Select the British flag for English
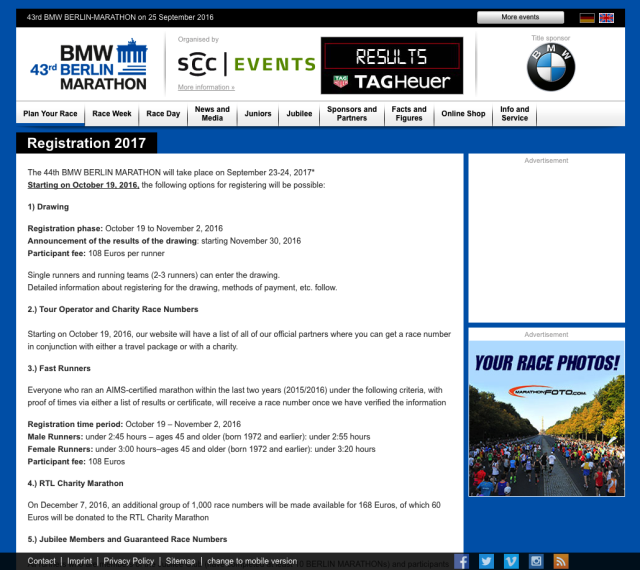Viewport: 640px width, 570px height. point(606,18)
